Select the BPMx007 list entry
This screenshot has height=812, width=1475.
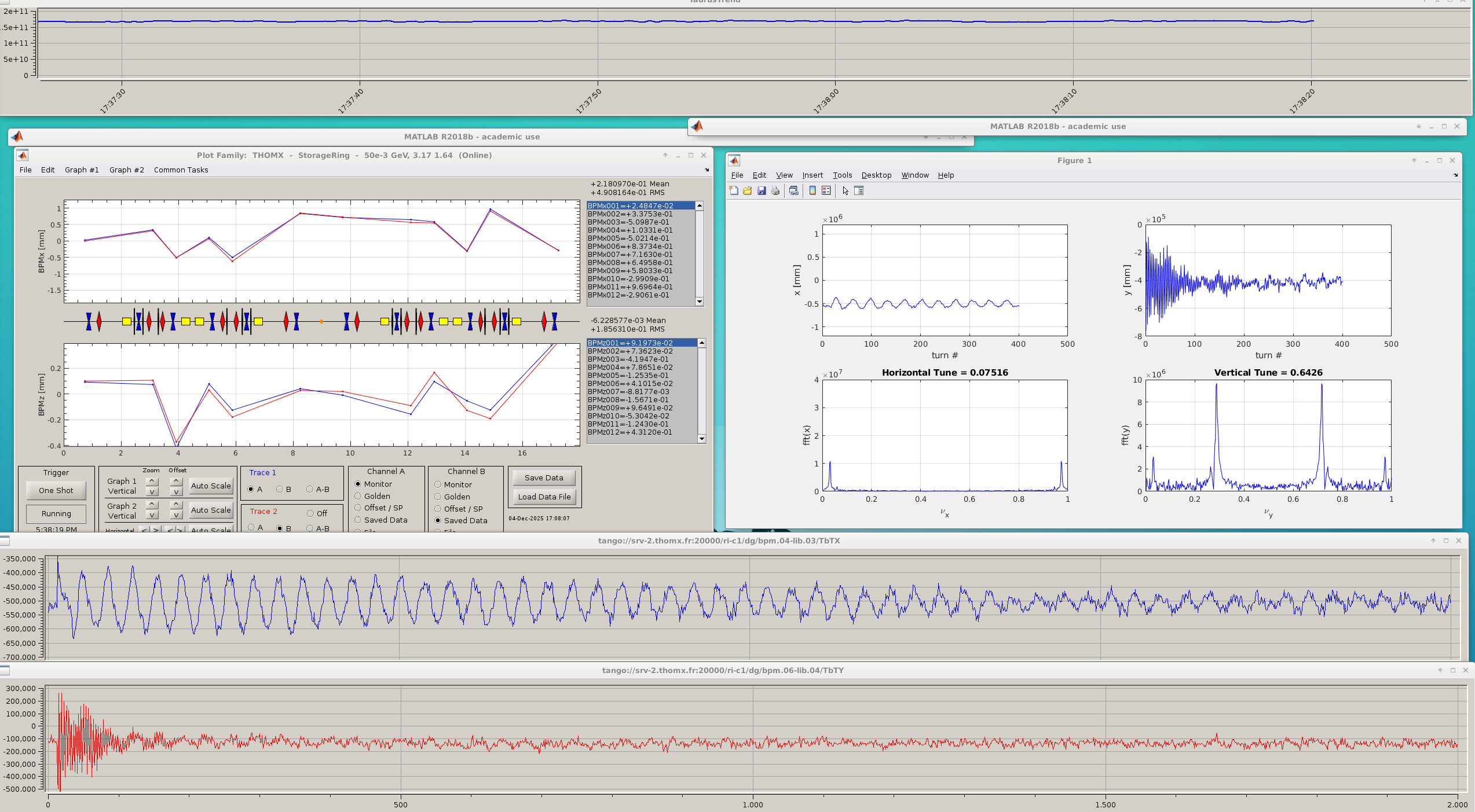pos(630,255)
